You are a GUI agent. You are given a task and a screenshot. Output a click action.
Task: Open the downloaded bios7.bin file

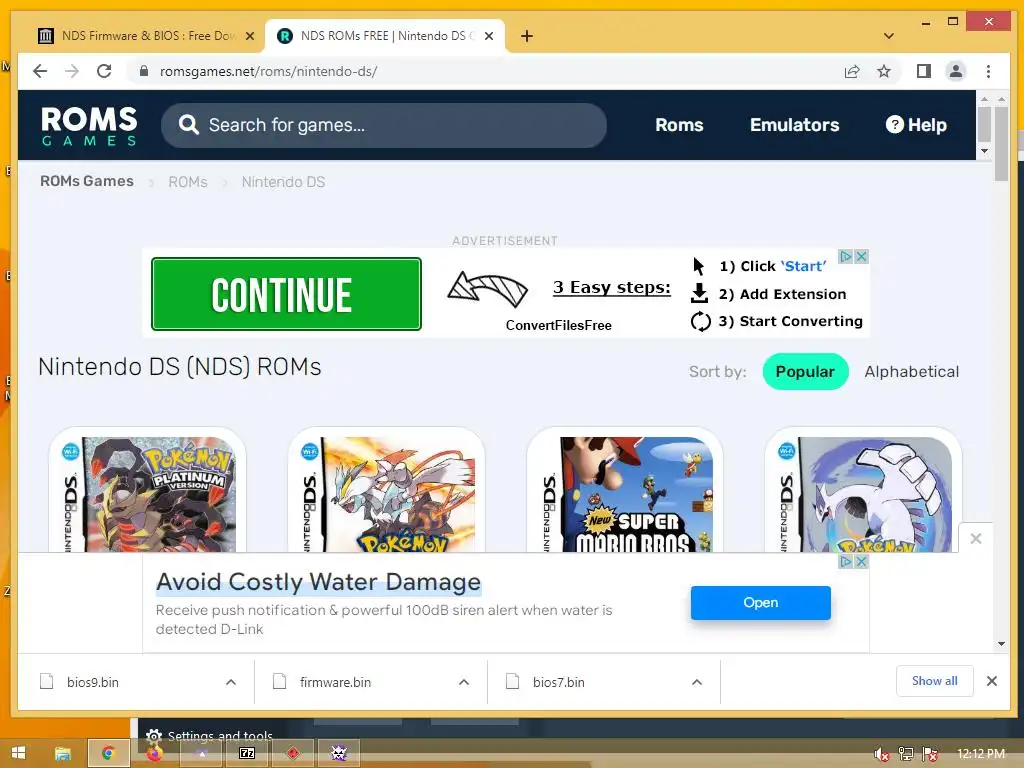[x=558, y=682]
